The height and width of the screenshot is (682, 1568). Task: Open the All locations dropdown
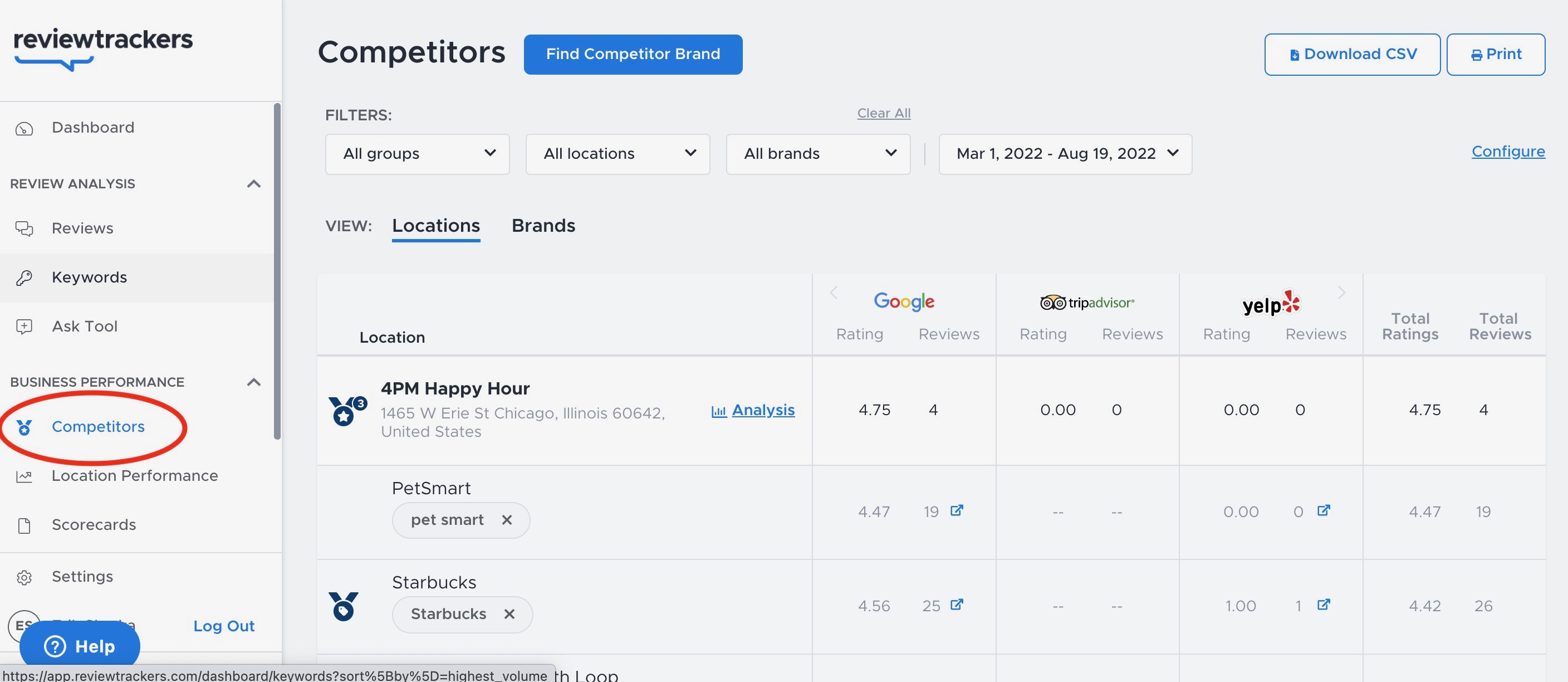pos(618,154)
